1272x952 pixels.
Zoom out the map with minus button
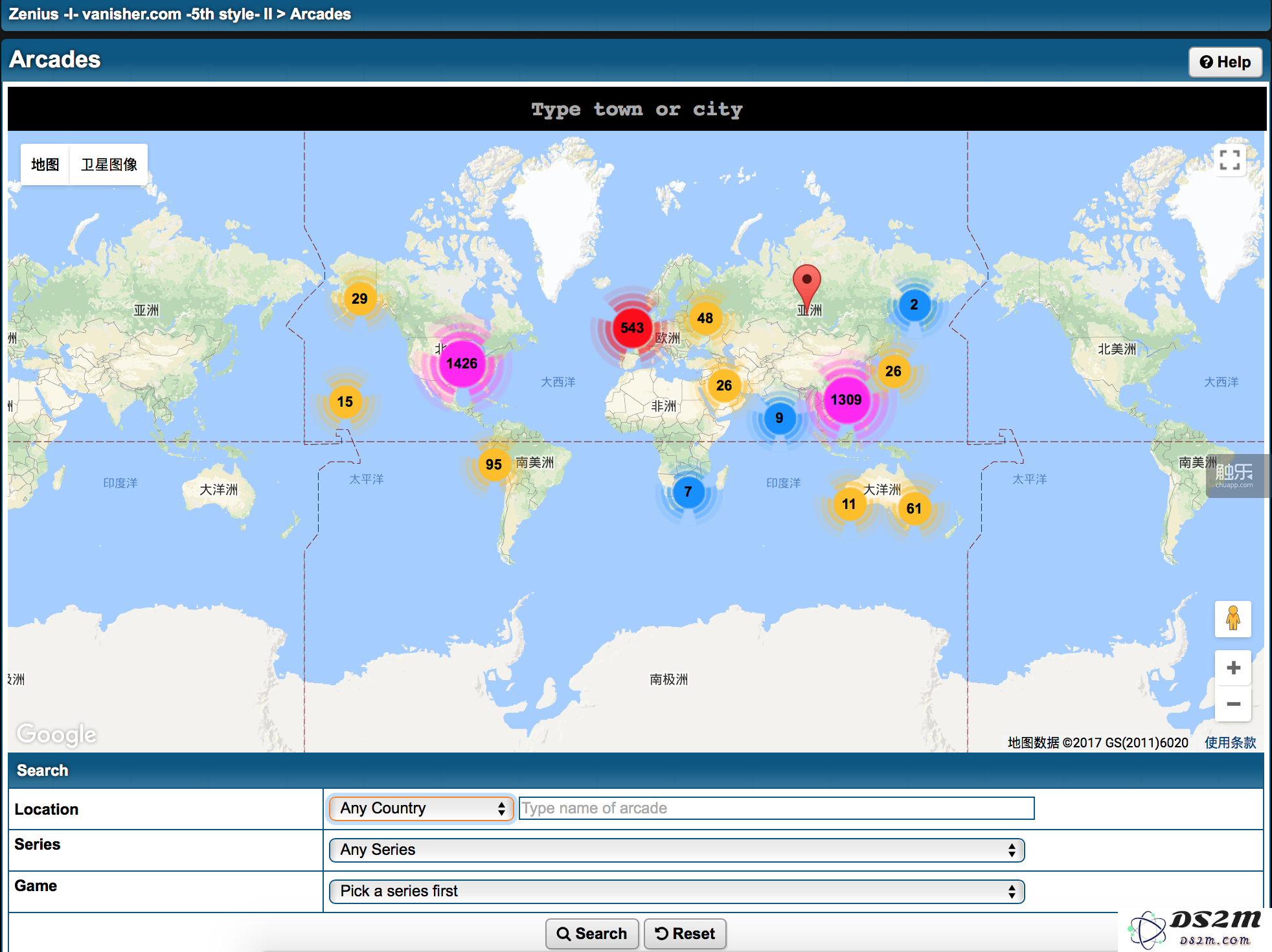[x=1233, y=703]
